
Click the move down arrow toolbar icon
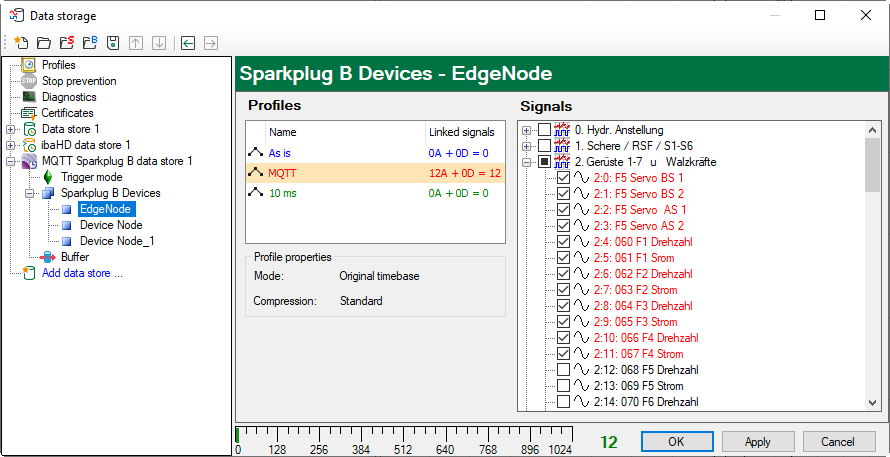[x=159, y=43]
